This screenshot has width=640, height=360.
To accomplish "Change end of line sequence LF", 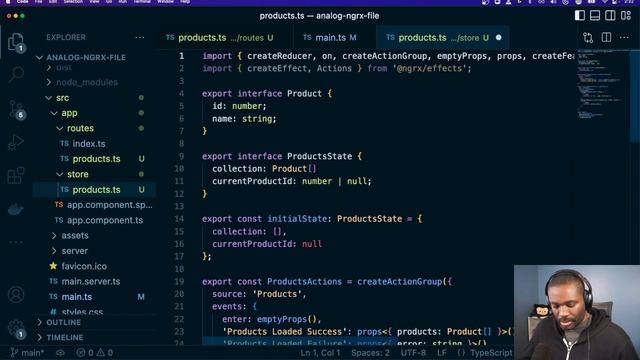I will point(442,352).
